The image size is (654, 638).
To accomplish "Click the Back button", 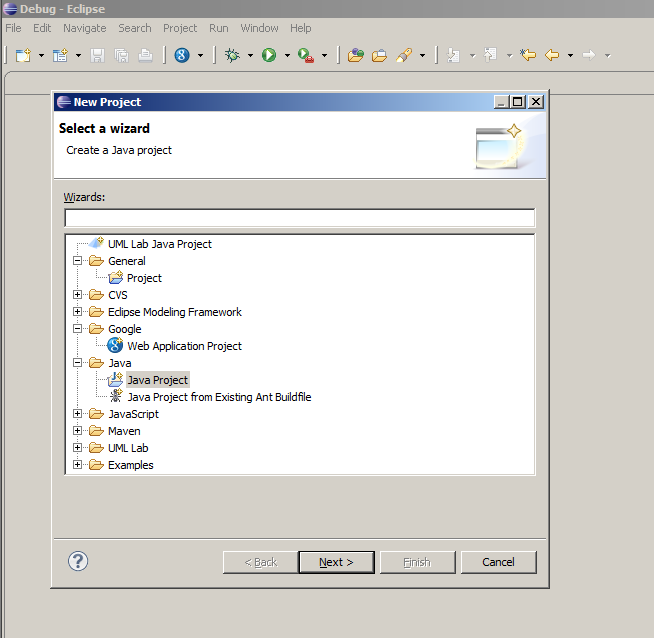I will tap(260, 562).
